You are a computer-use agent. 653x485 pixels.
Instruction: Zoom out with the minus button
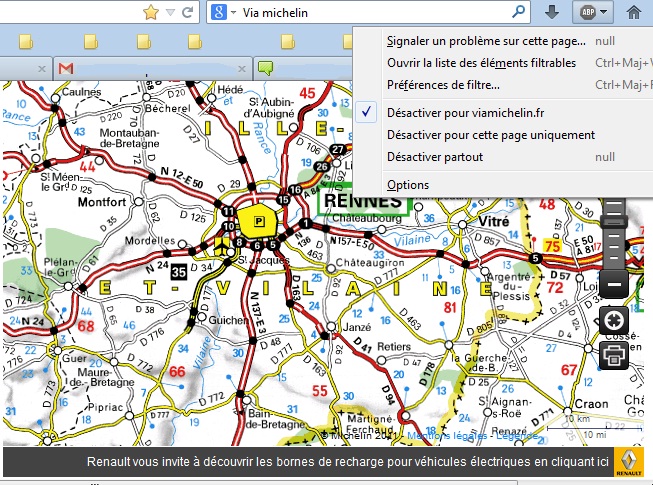[614, 284]
